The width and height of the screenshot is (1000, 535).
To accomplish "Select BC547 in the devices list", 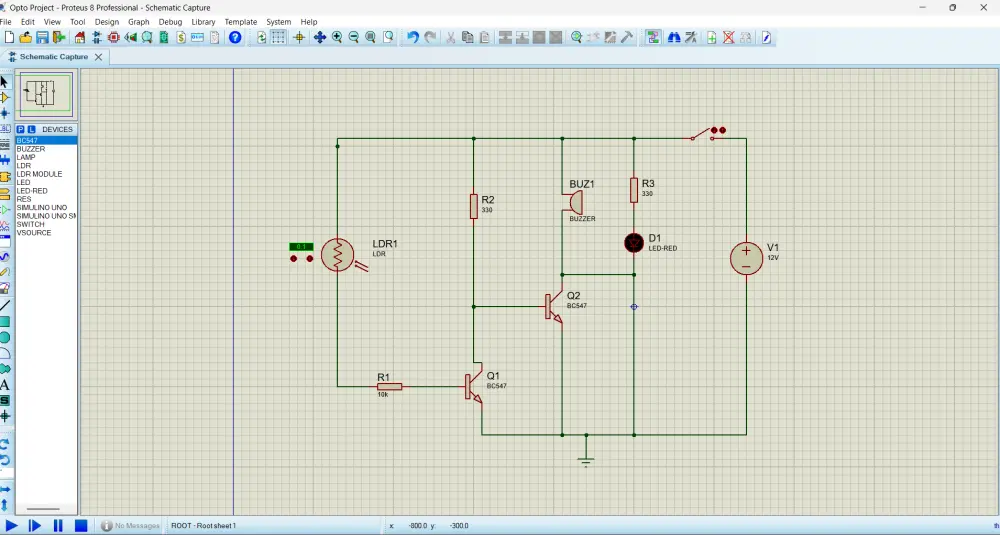I will tap(46, 140).
